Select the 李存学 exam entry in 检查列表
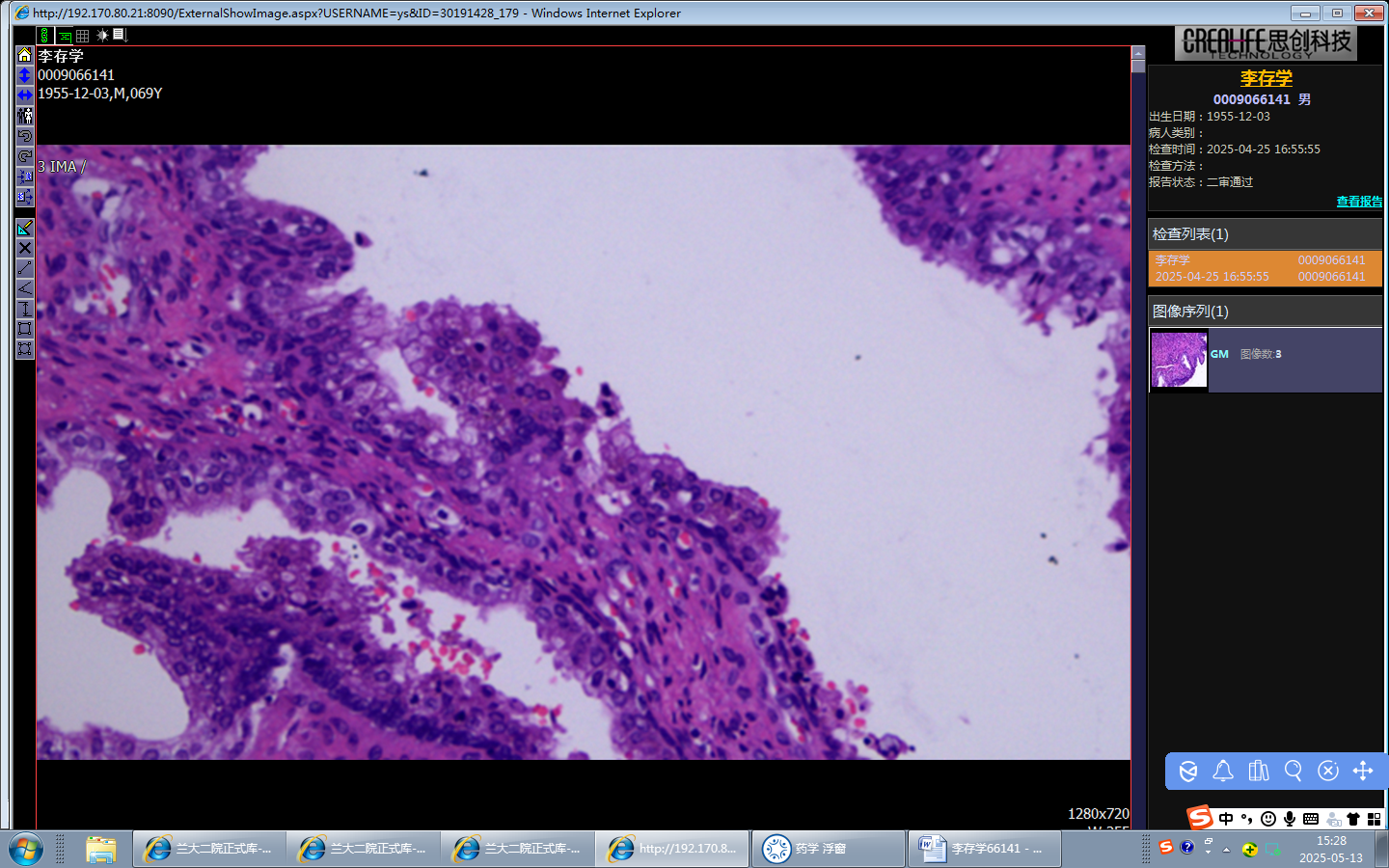Viewport: 1389px width, 868px height. [1265, 268]
